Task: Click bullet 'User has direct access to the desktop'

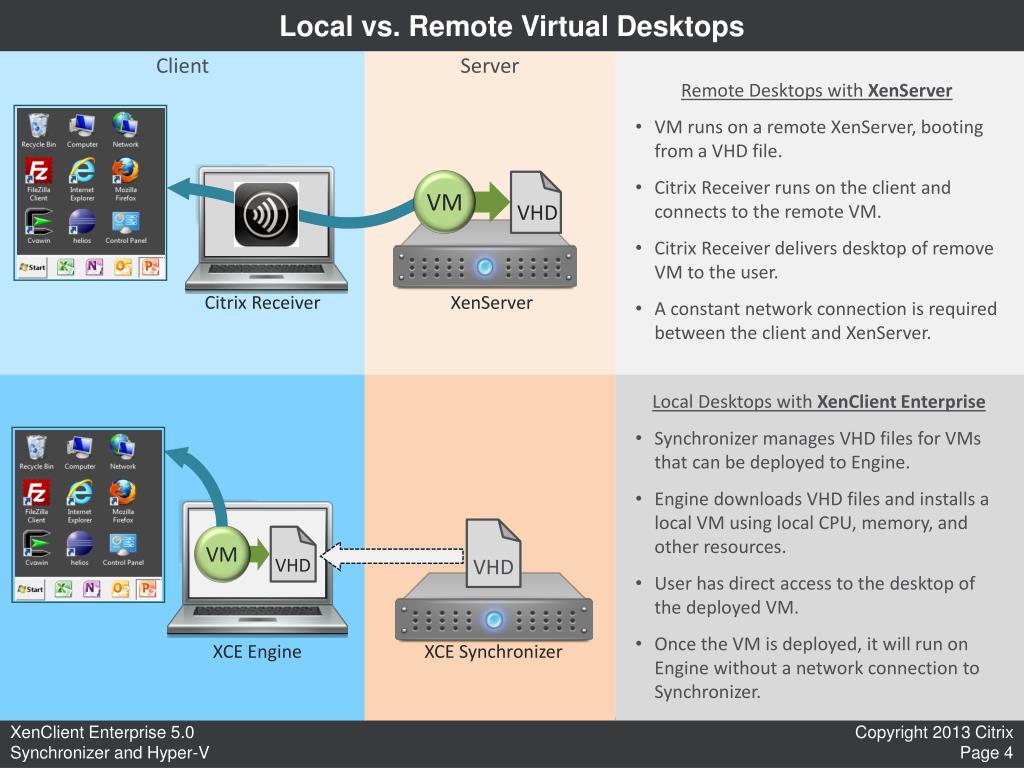Action: (x=814, y=596)
